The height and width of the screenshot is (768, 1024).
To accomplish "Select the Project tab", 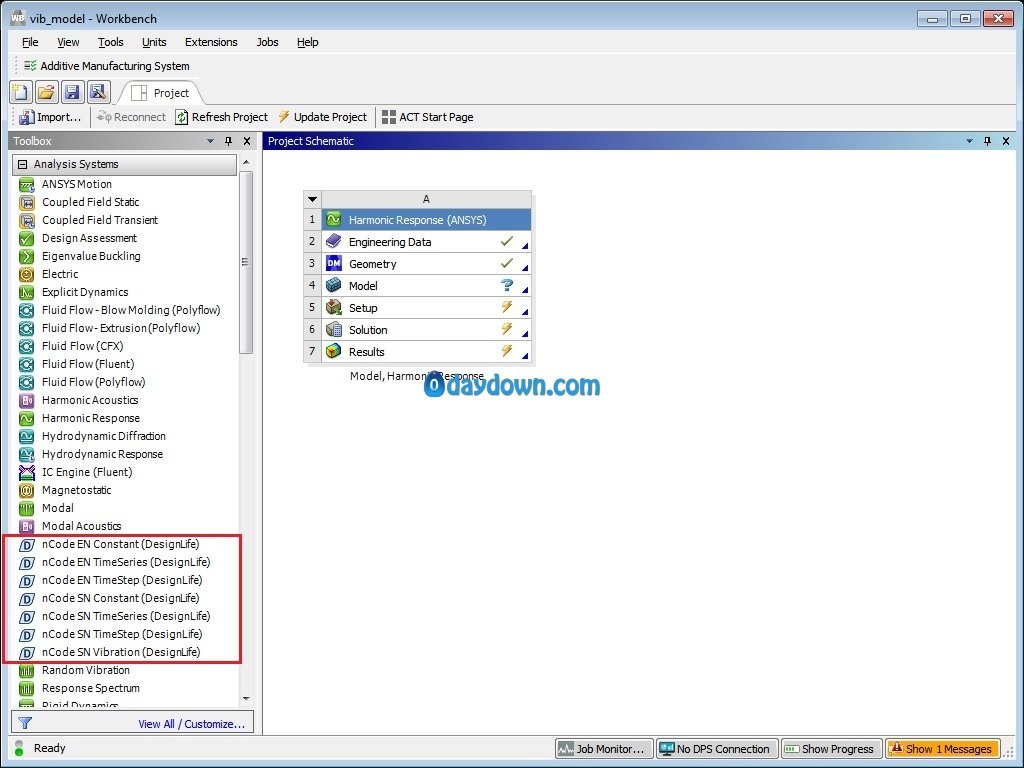I will point(161,93).
